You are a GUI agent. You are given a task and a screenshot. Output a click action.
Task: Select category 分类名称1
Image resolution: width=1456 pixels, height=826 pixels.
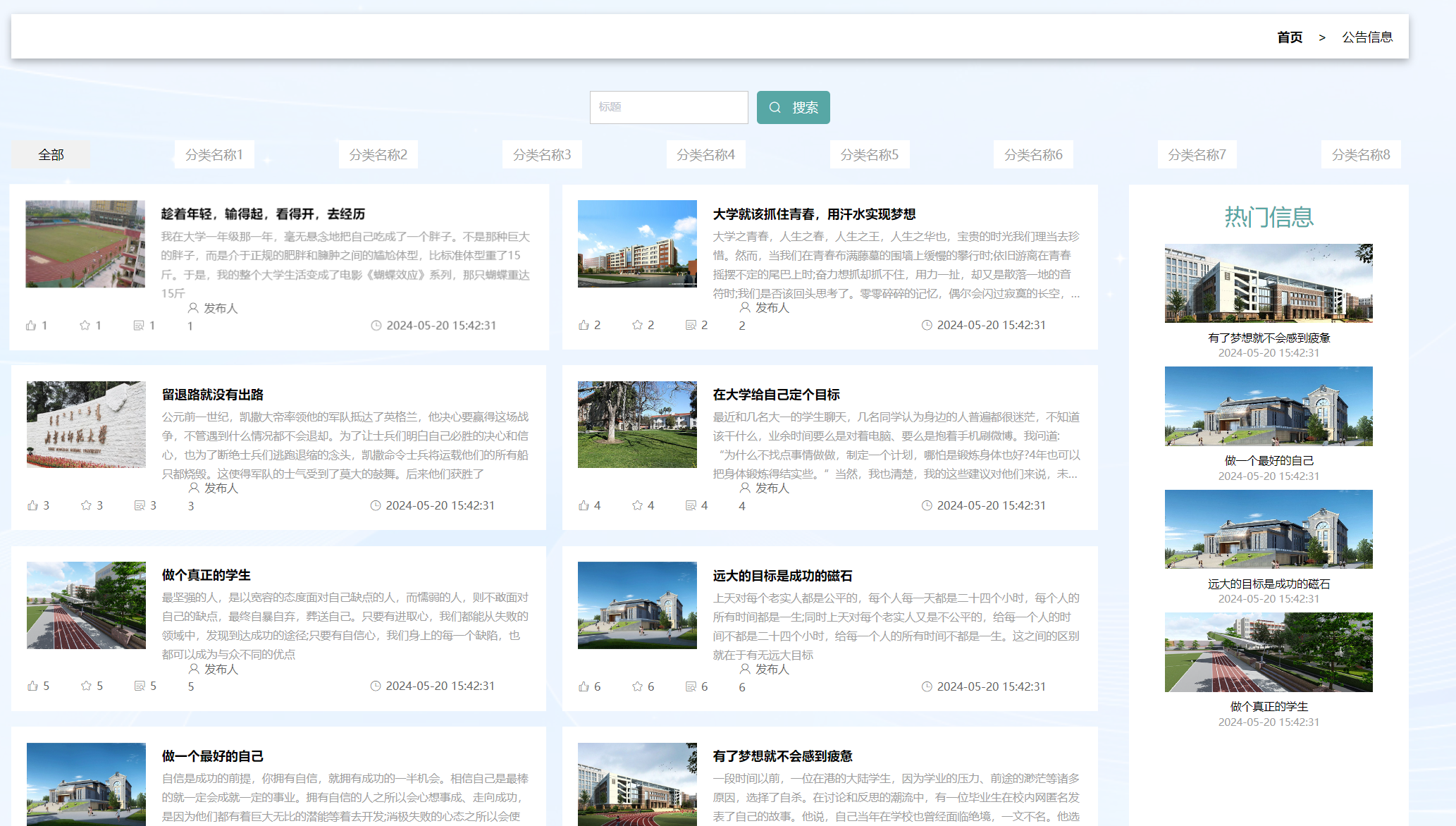(x=214, y=154)
